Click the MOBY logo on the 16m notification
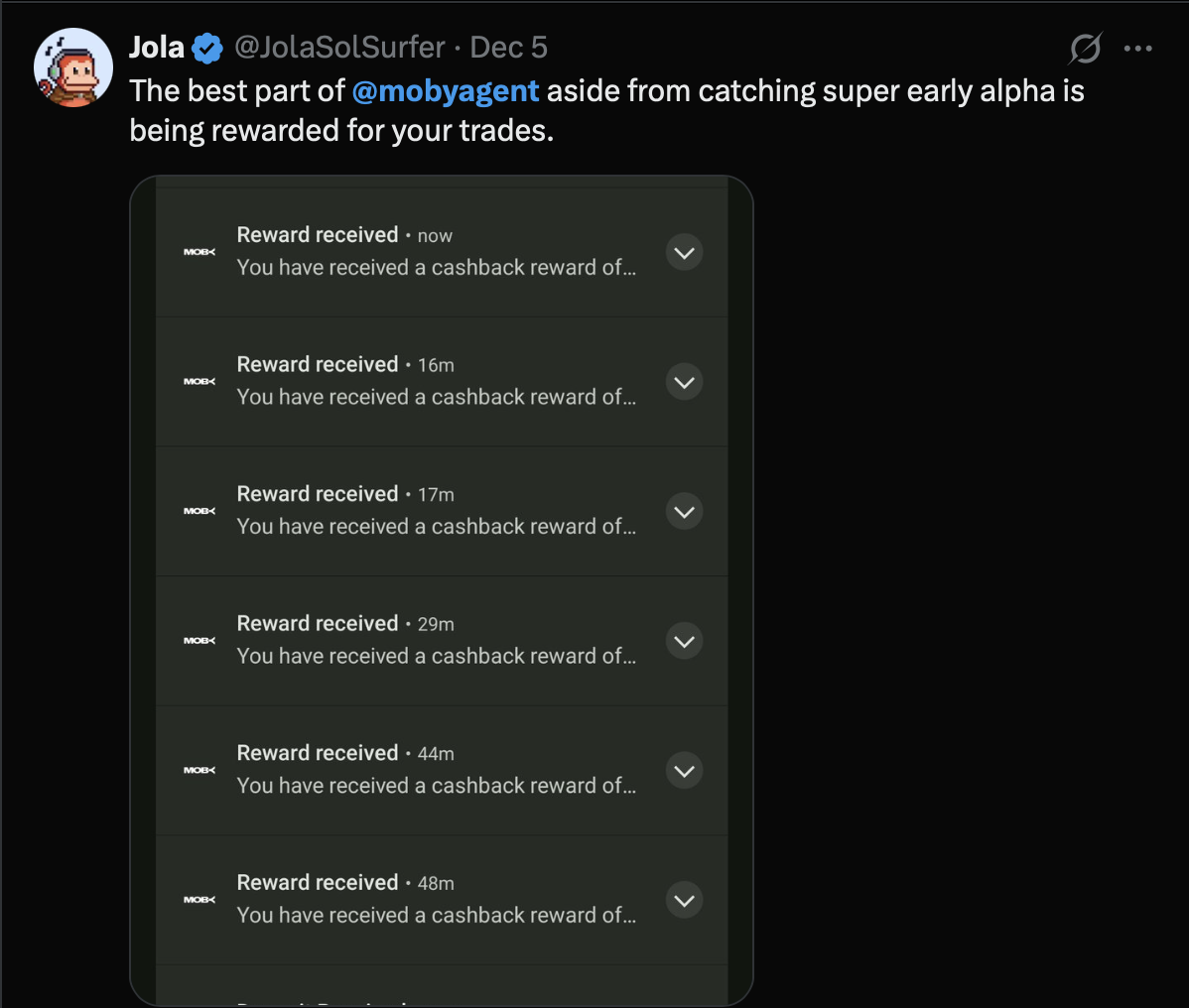1189x1008 pixels. [199, 382]
